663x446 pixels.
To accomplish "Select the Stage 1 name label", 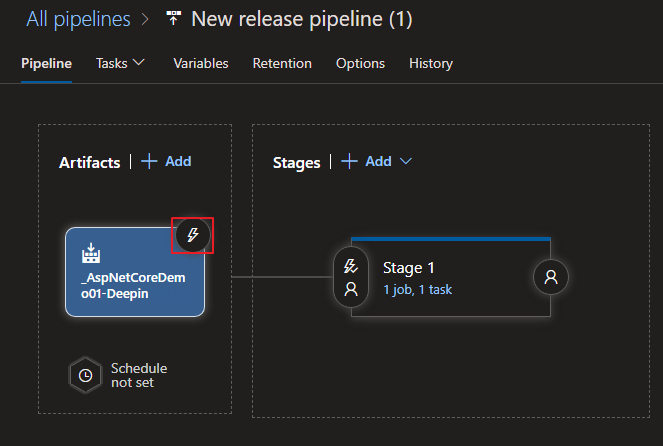I will tap(409, 267).
